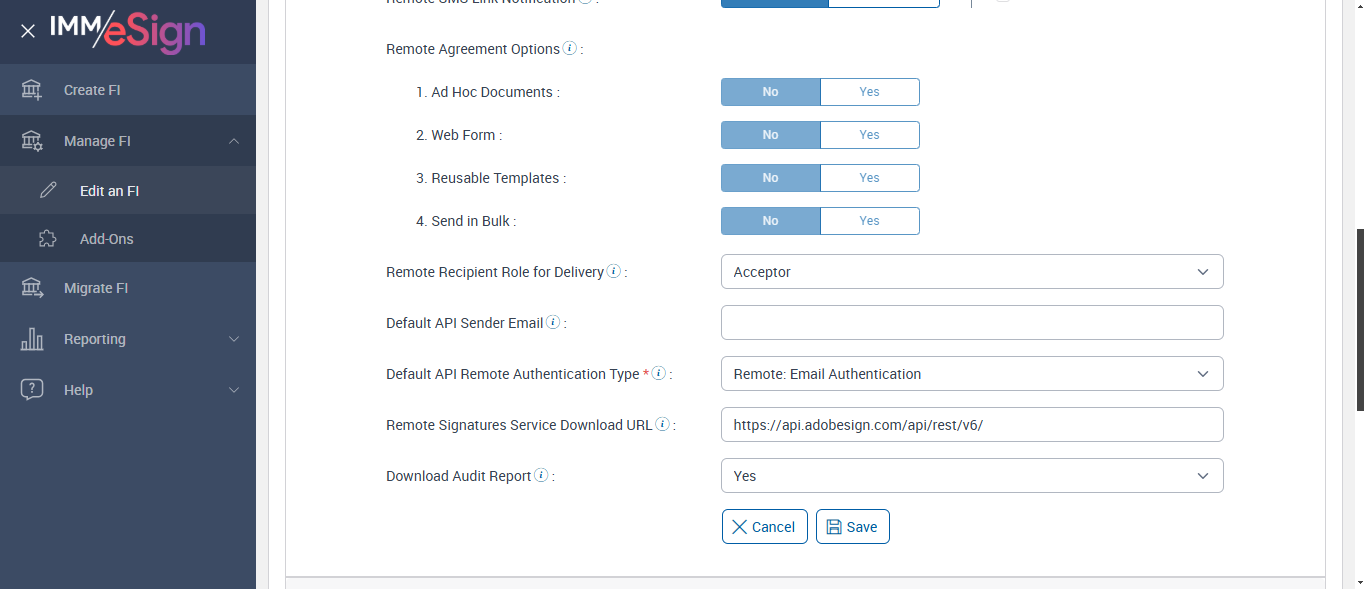Click the Save button
The width and height of the screenshot is (1366, 589).
(x=852, y=527)
